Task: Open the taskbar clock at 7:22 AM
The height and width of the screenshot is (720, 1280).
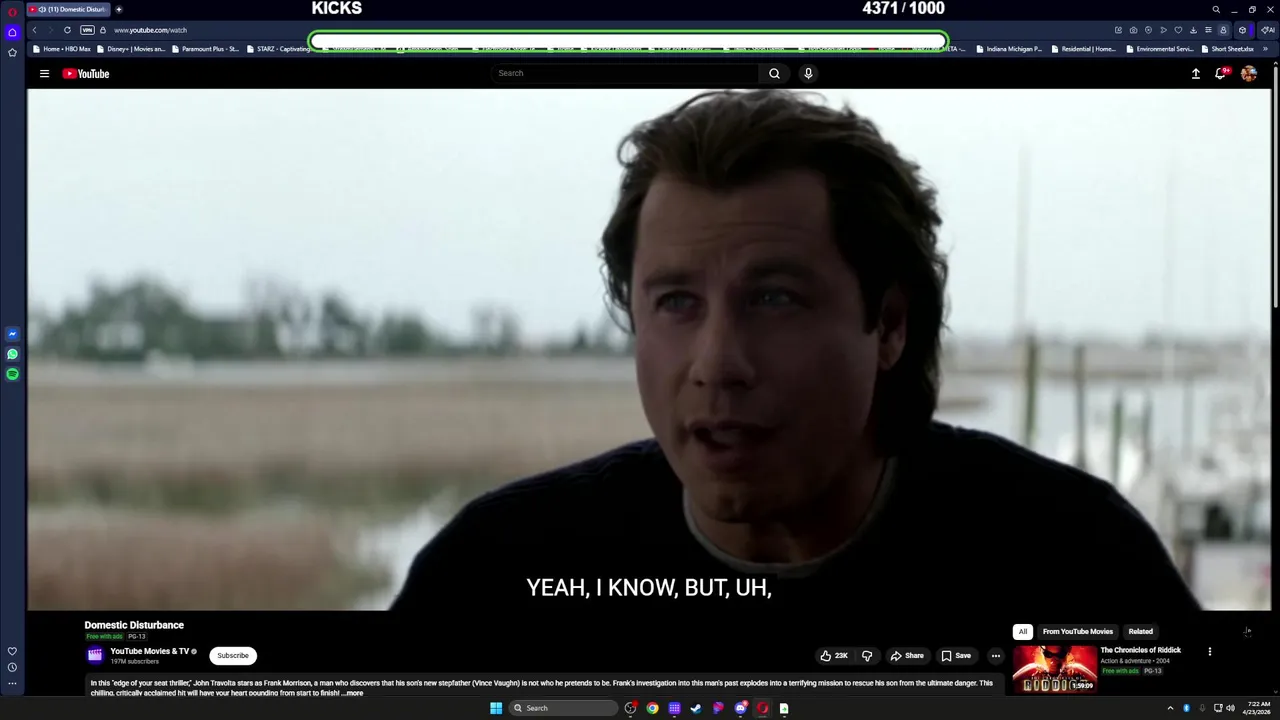Action: 1255,708
